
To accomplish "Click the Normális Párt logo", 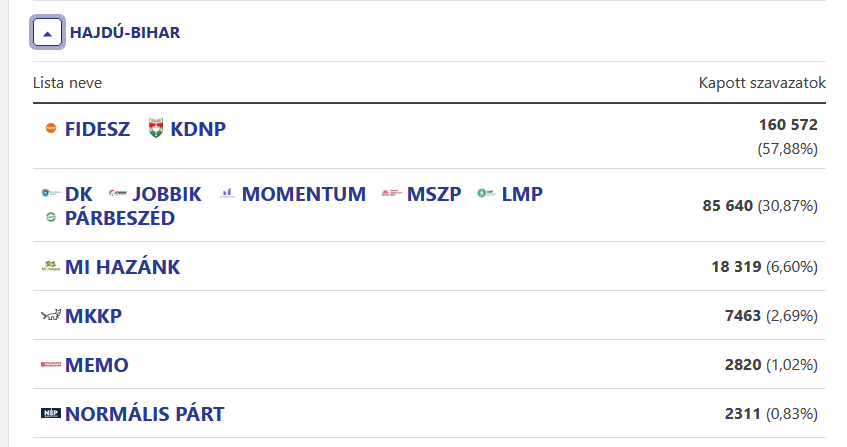I will coord(50,414).
